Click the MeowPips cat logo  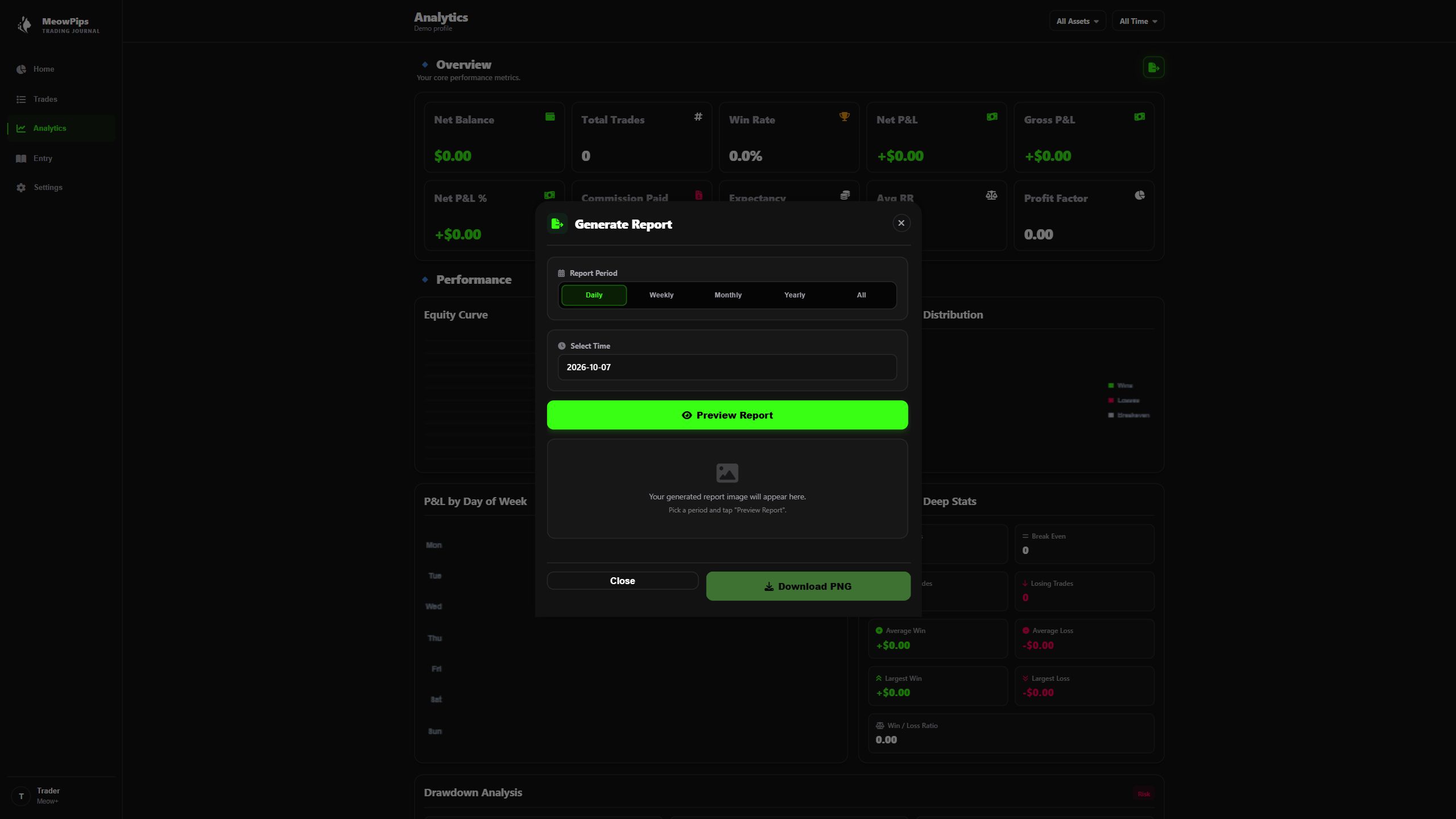pyautogui.click(x=24, y=24)
